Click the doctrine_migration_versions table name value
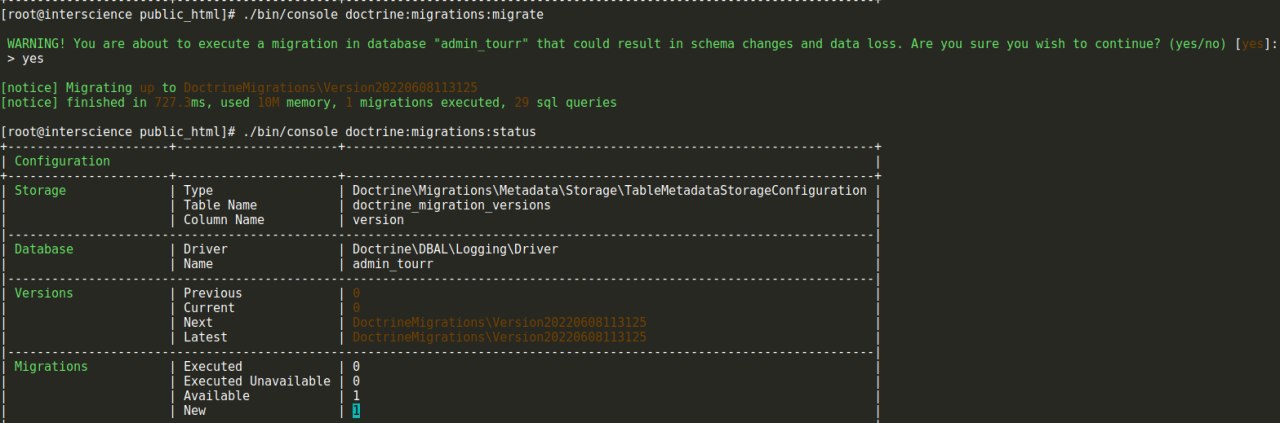The image size is (1280, 423). pyautogui.click(x=452, y=205)
